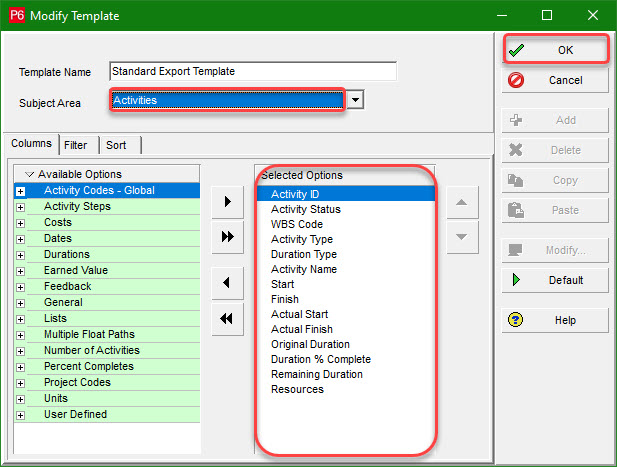This screenshot has height=467, width=617.
Task: Move selected column down with down arrow
Action: (x=462, y=237)
